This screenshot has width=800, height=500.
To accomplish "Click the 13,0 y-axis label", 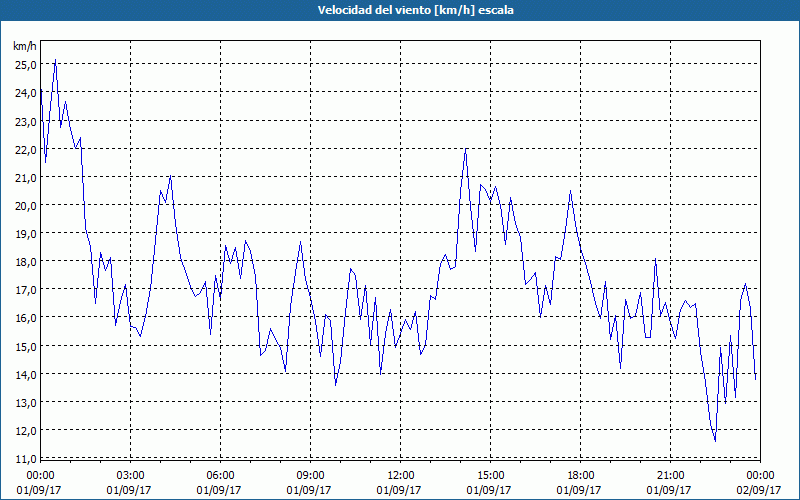I will point(26,403).
